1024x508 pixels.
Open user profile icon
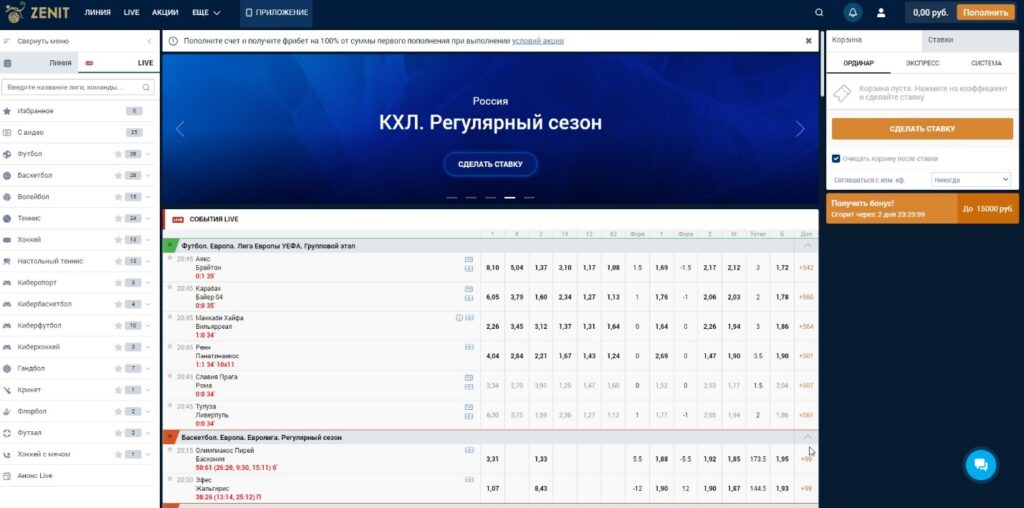coord(881,12)
